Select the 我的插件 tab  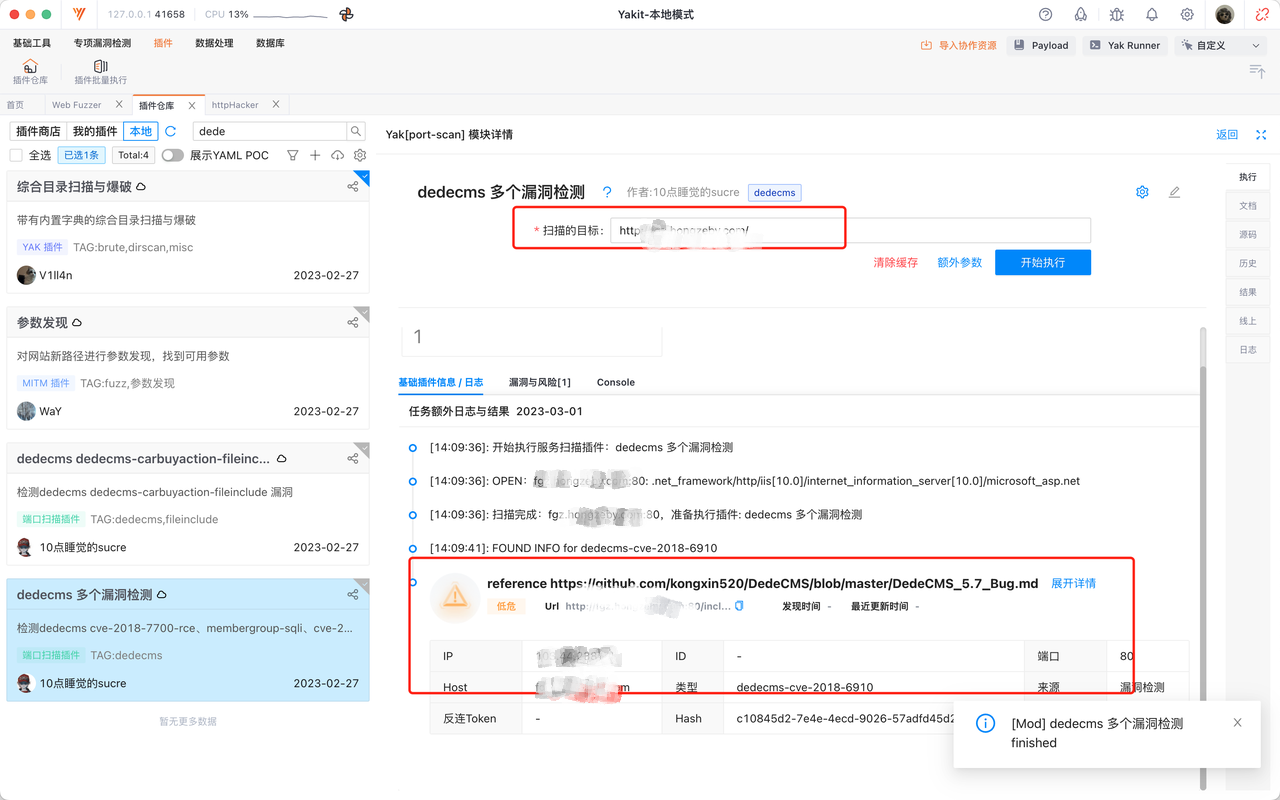[x=95, y=131]
